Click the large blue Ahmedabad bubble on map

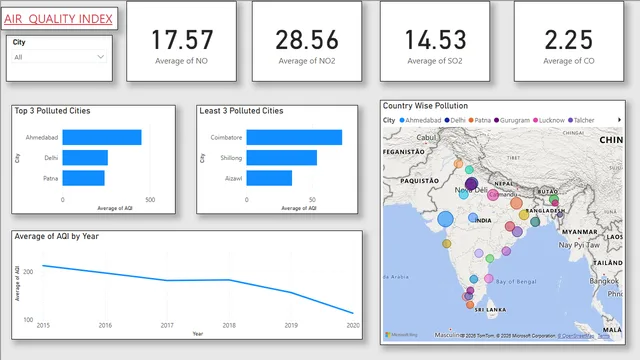coord(445,219)
